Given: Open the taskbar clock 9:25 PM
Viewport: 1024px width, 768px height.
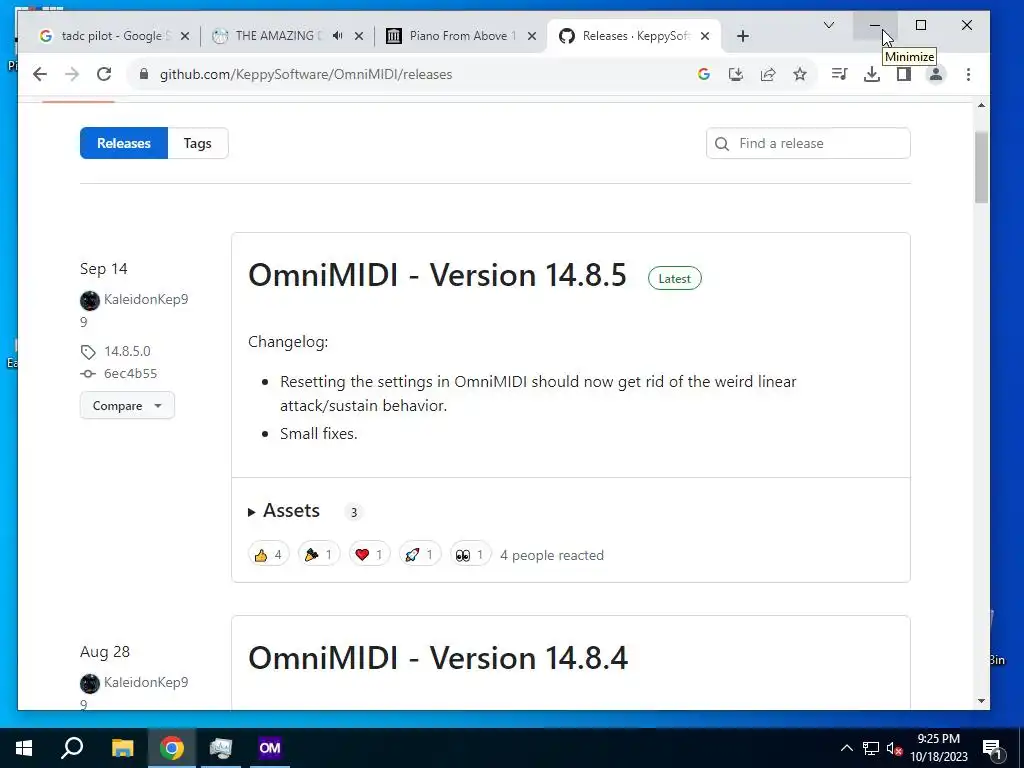Looking at the screenshot, I should 939,748.
